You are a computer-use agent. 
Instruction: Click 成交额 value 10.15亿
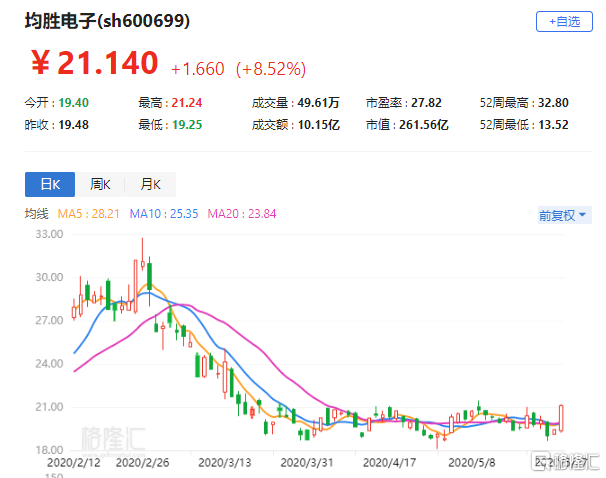319,125
